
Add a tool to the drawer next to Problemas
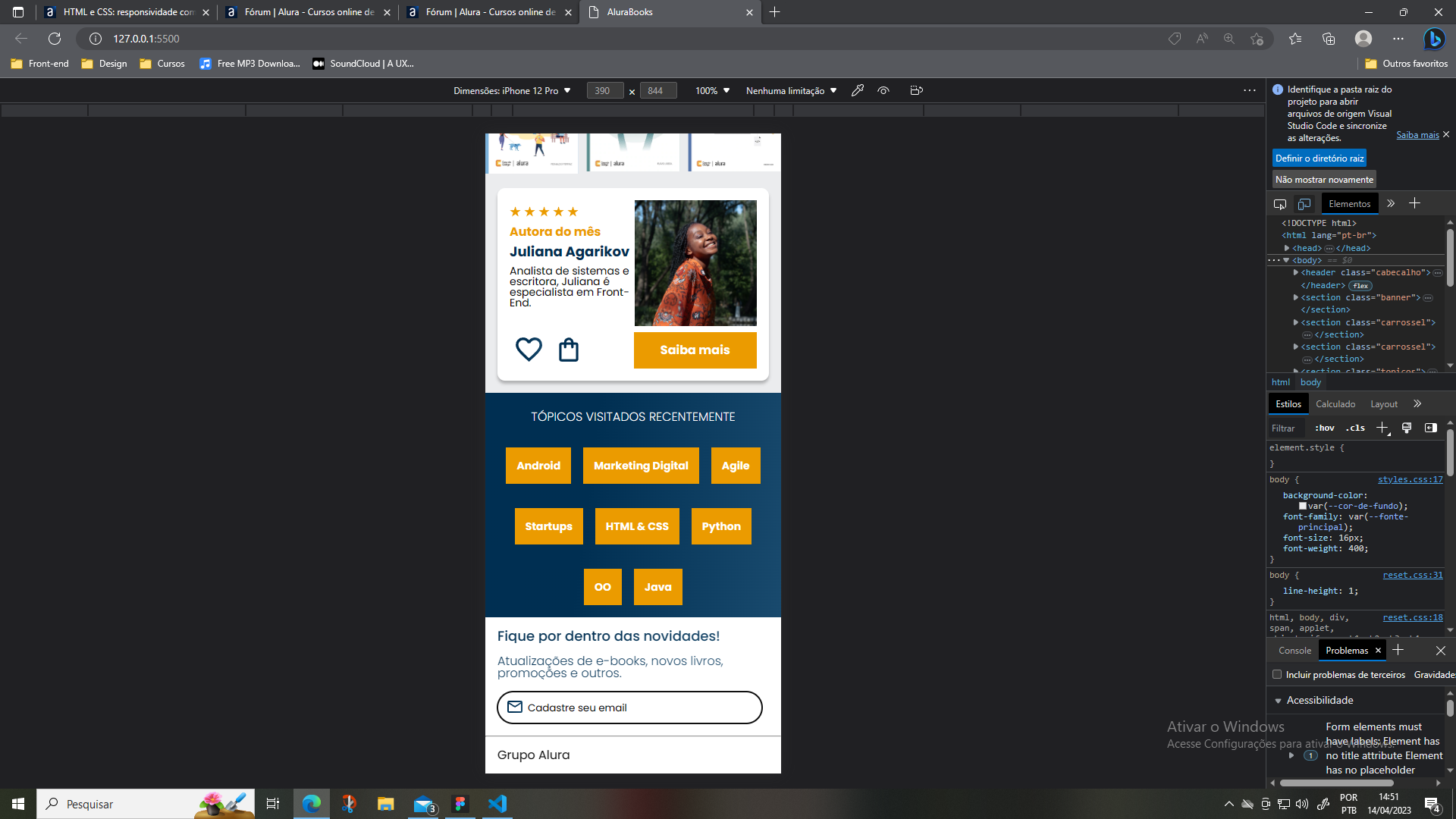1398,650
